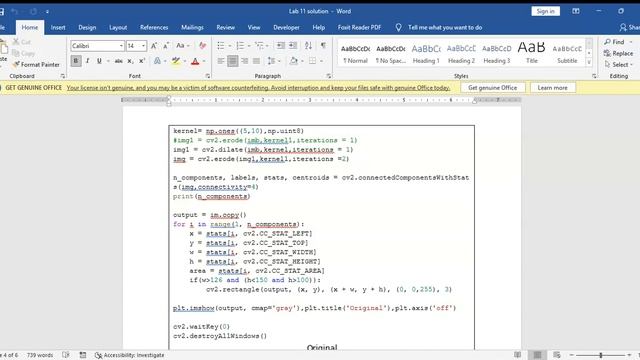This screenshot has height=360, width=640.
Task: Click the Sign in button
Action: (x=546, y=11)
